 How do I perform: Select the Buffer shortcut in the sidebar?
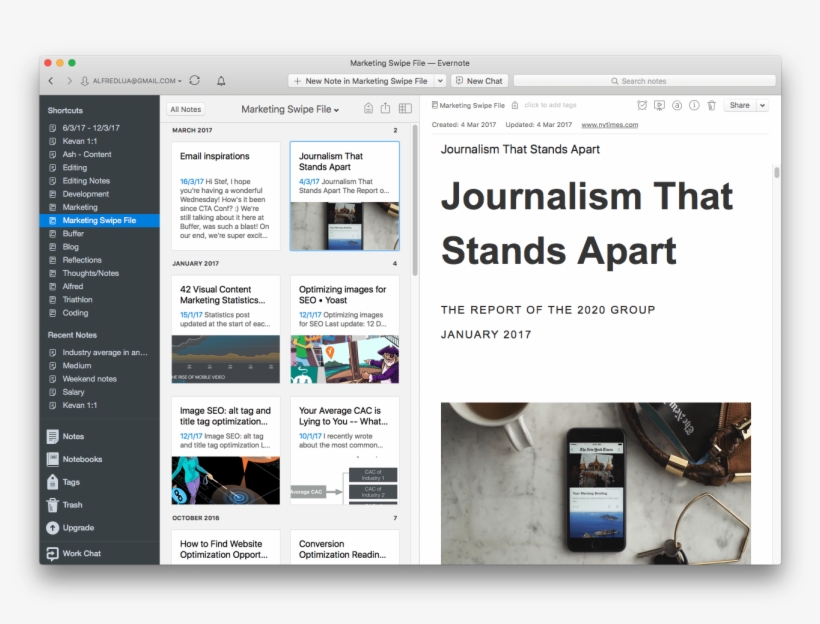coord(73,233)
